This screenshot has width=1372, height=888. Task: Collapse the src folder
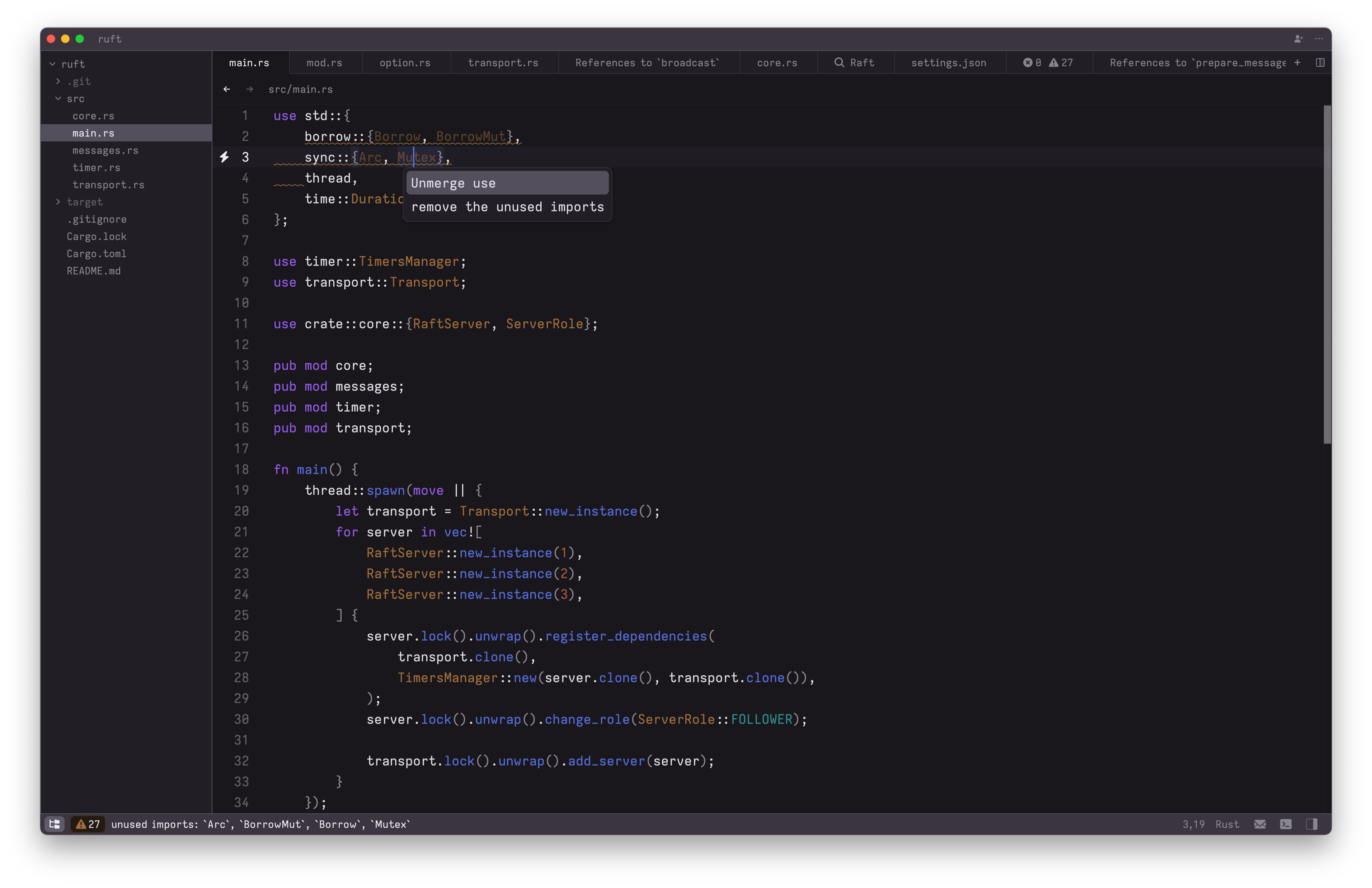coord(58,99)
